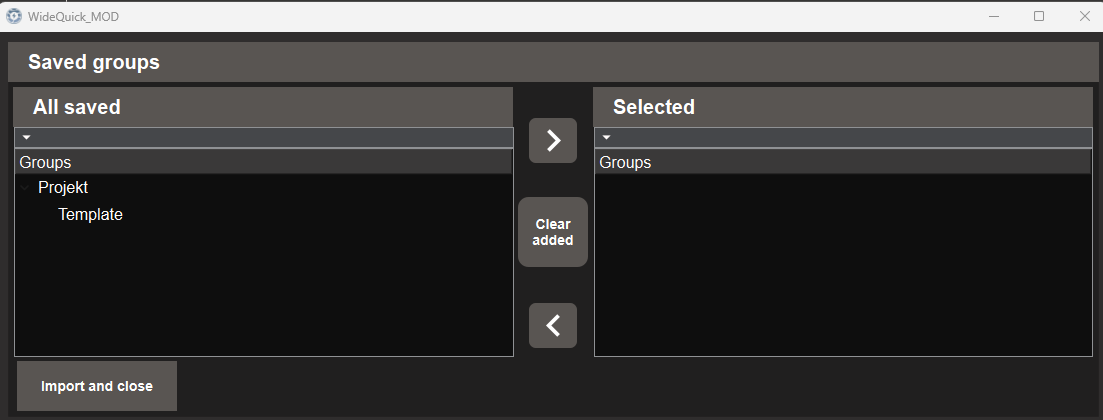The height and width of the screenshot is (420, 1103).
Task: Click the Selected panel title
Action: [653, 107]
